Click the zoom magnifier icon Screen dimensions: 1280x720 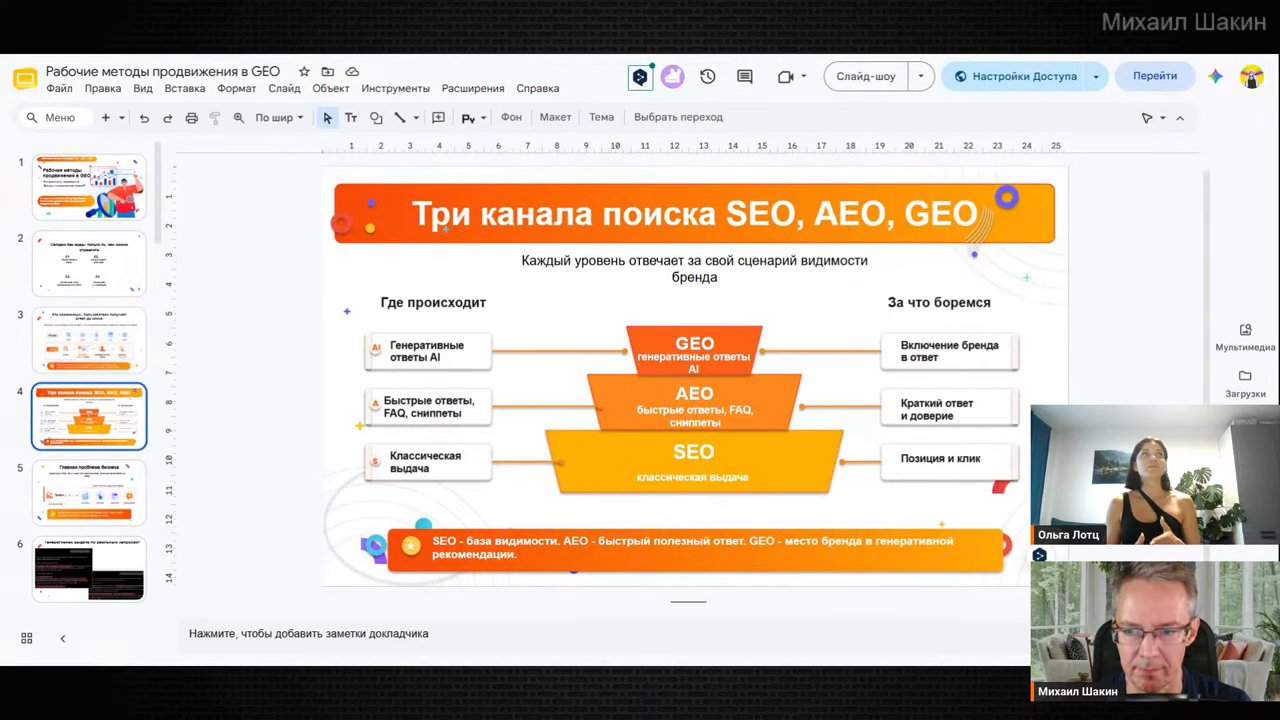[x=239, y=118]
